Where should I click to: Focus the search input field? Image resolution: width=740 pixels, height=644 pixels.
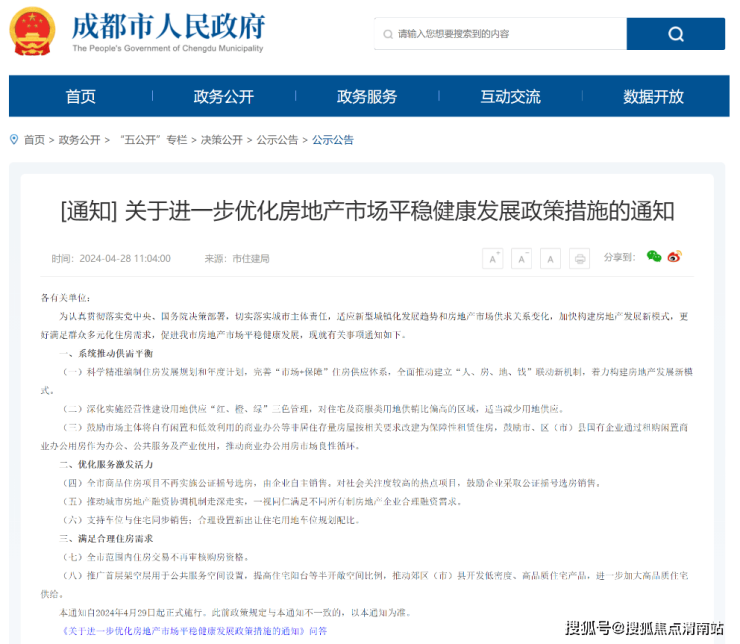(501, 34)
